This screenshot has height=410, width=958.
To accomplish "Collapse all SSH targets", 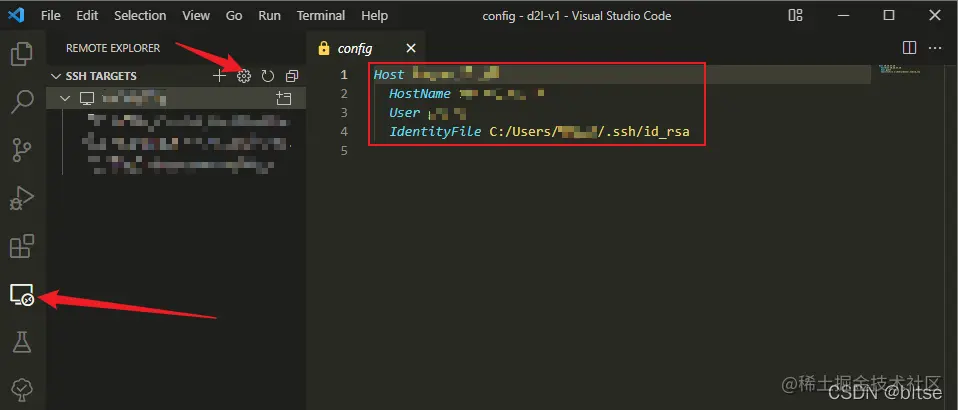I will 292,76.
